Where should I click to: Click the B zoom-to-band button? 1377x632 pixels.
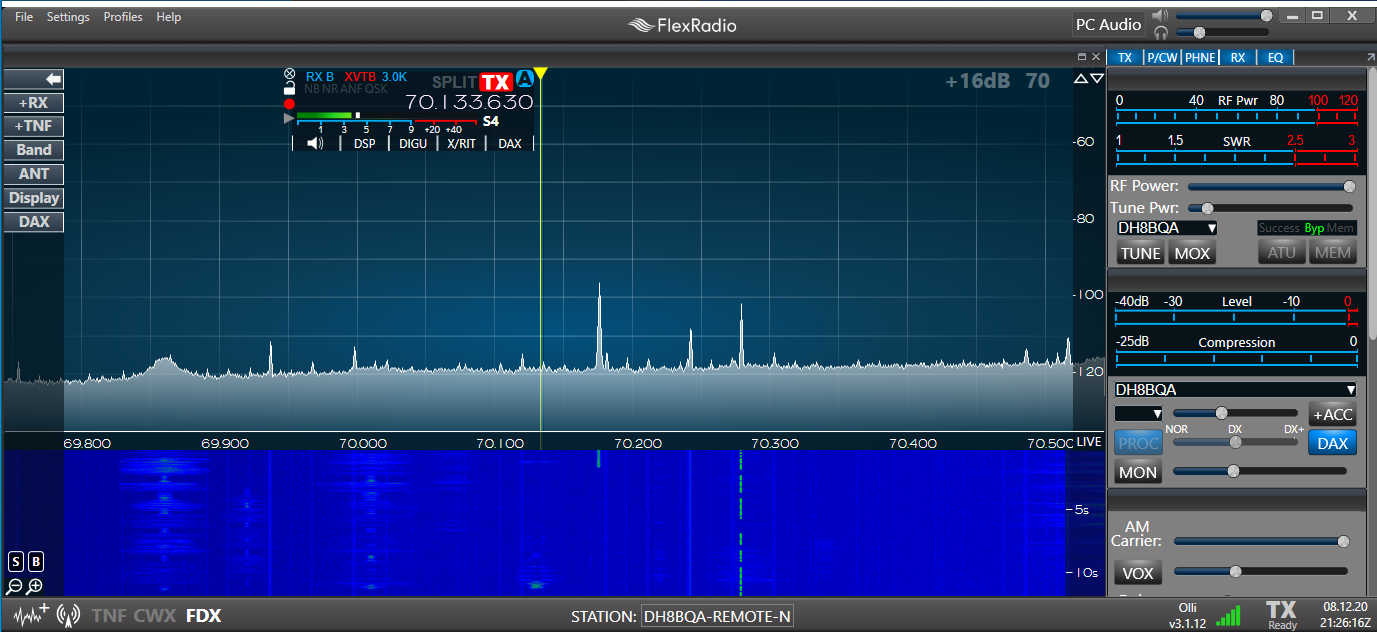click(36, 561)
